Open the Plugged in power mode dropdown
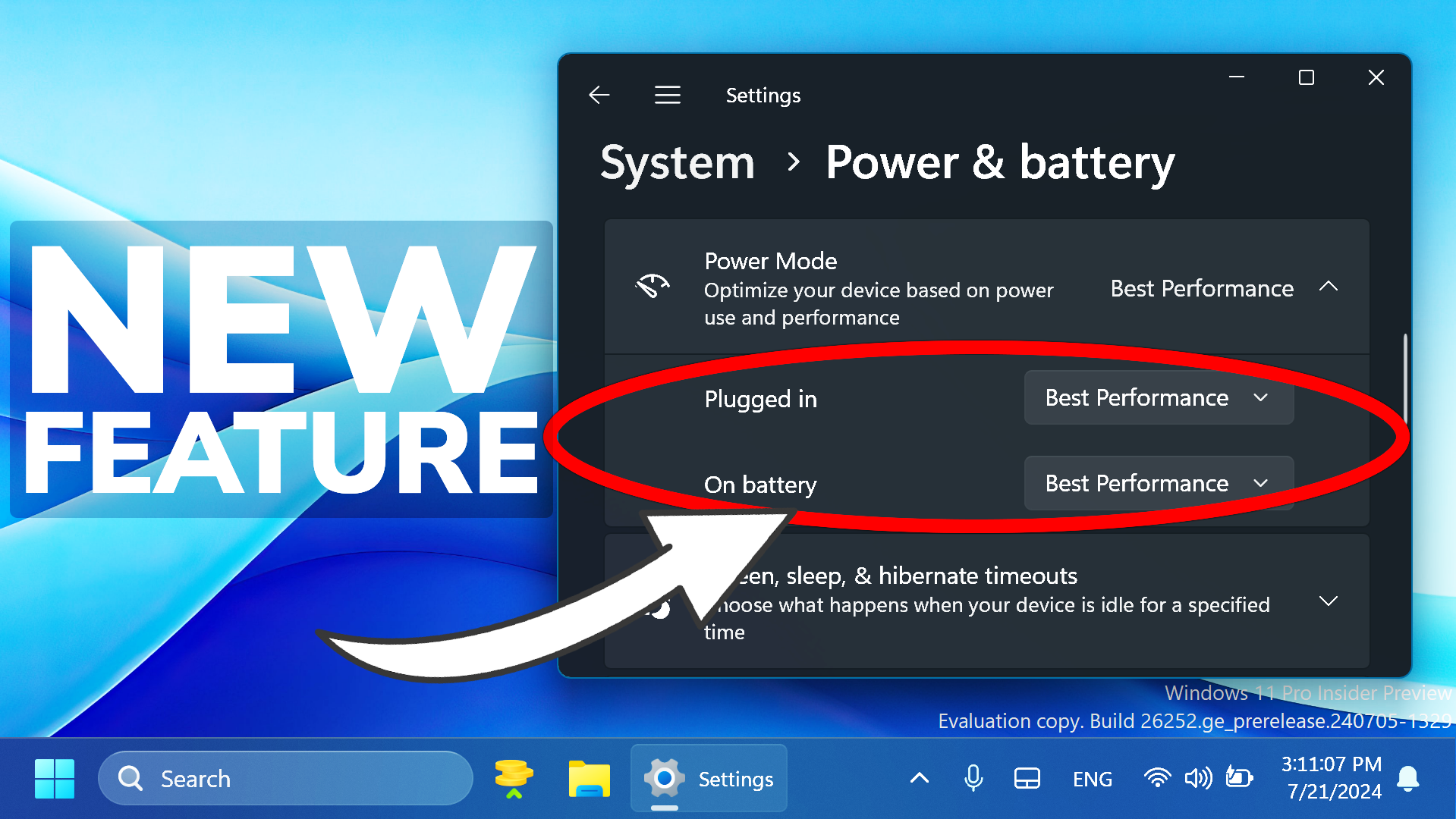This screenshot has width=1456, height=819. (1159, 397)
